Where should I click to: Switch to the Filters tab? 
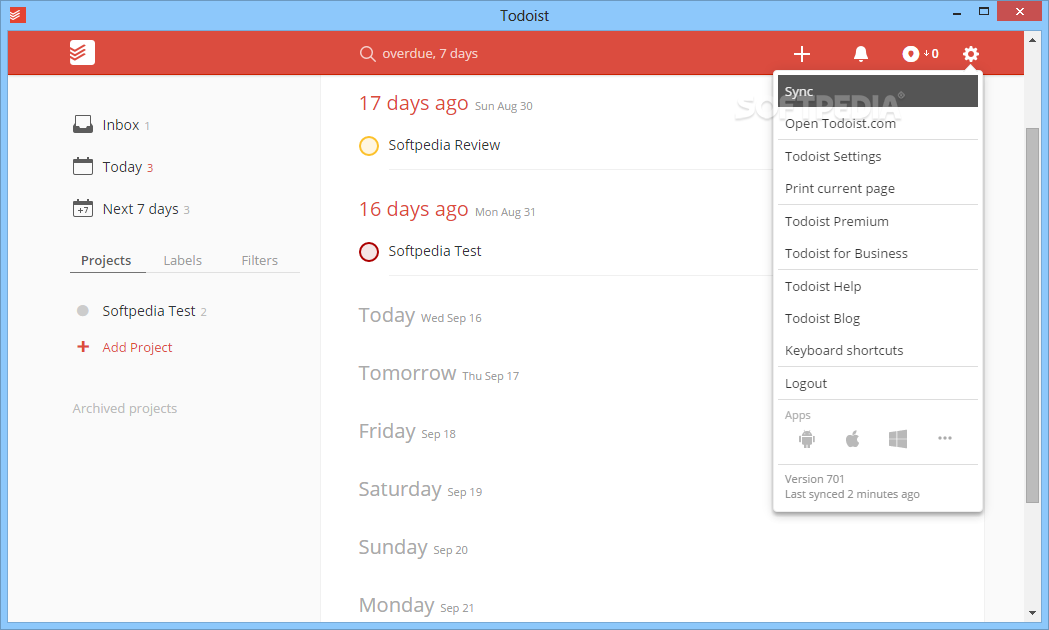point(260,260)
